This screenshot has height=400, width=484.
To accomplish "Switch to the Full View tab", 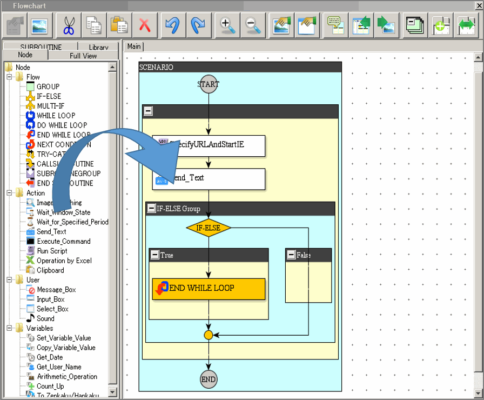I will tap(83, 56).
